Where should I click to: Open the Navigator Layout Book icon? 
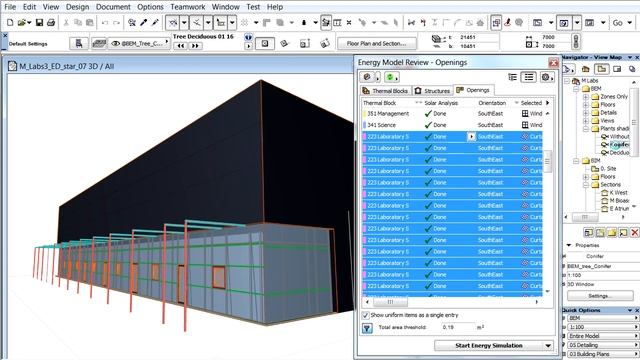click(x=617, y=69)
